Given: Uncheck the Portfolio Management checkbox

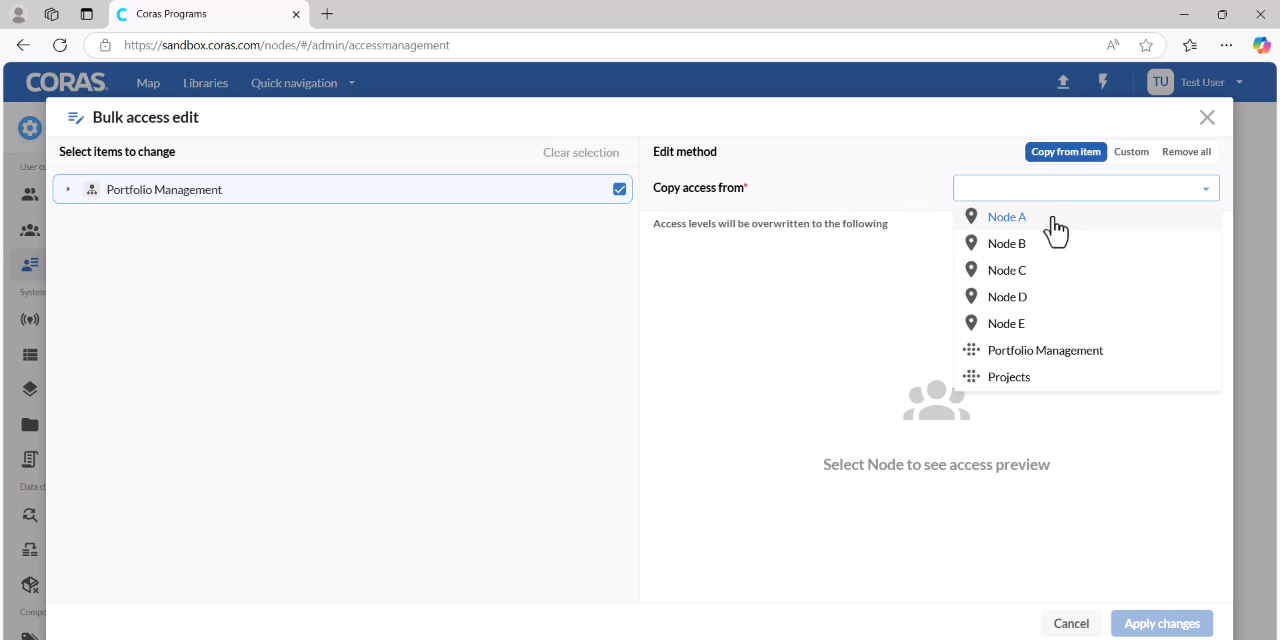Looking at the screenshot, I should coord(620,189).
